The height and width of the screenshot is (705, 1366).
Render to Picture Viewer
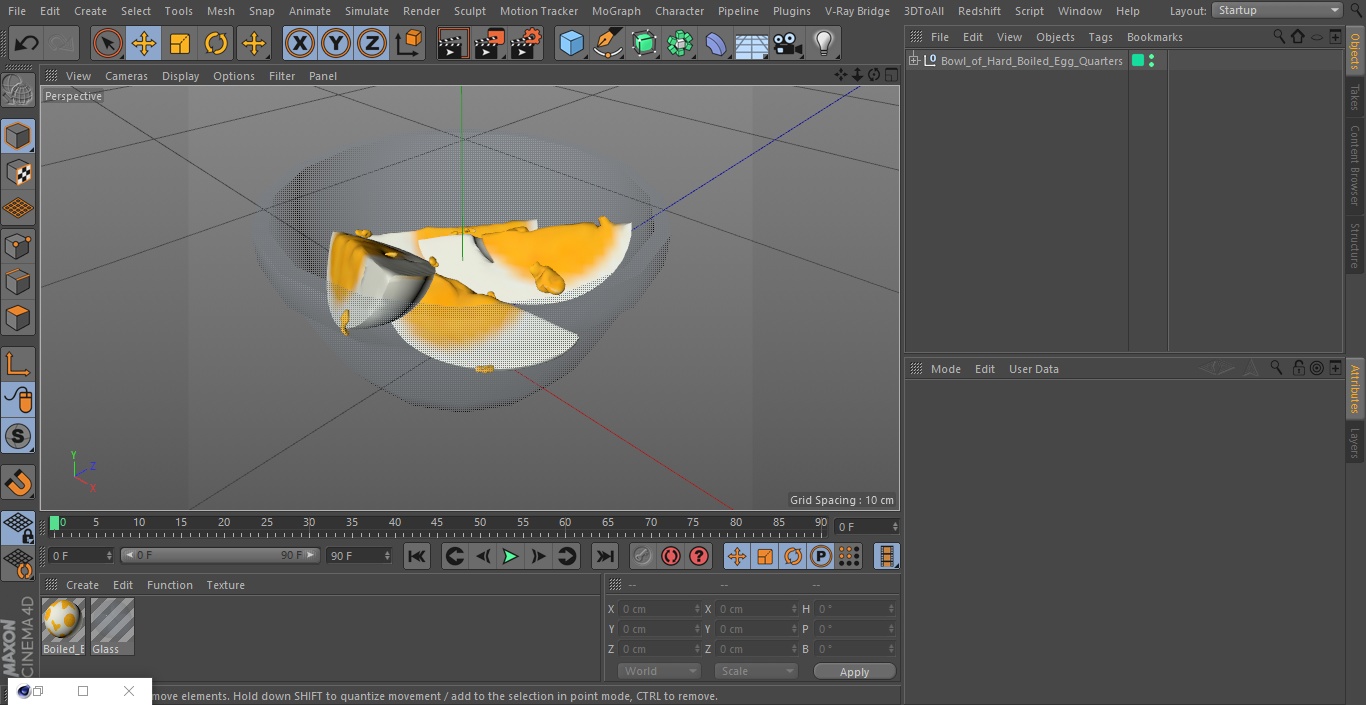(489, 43)
